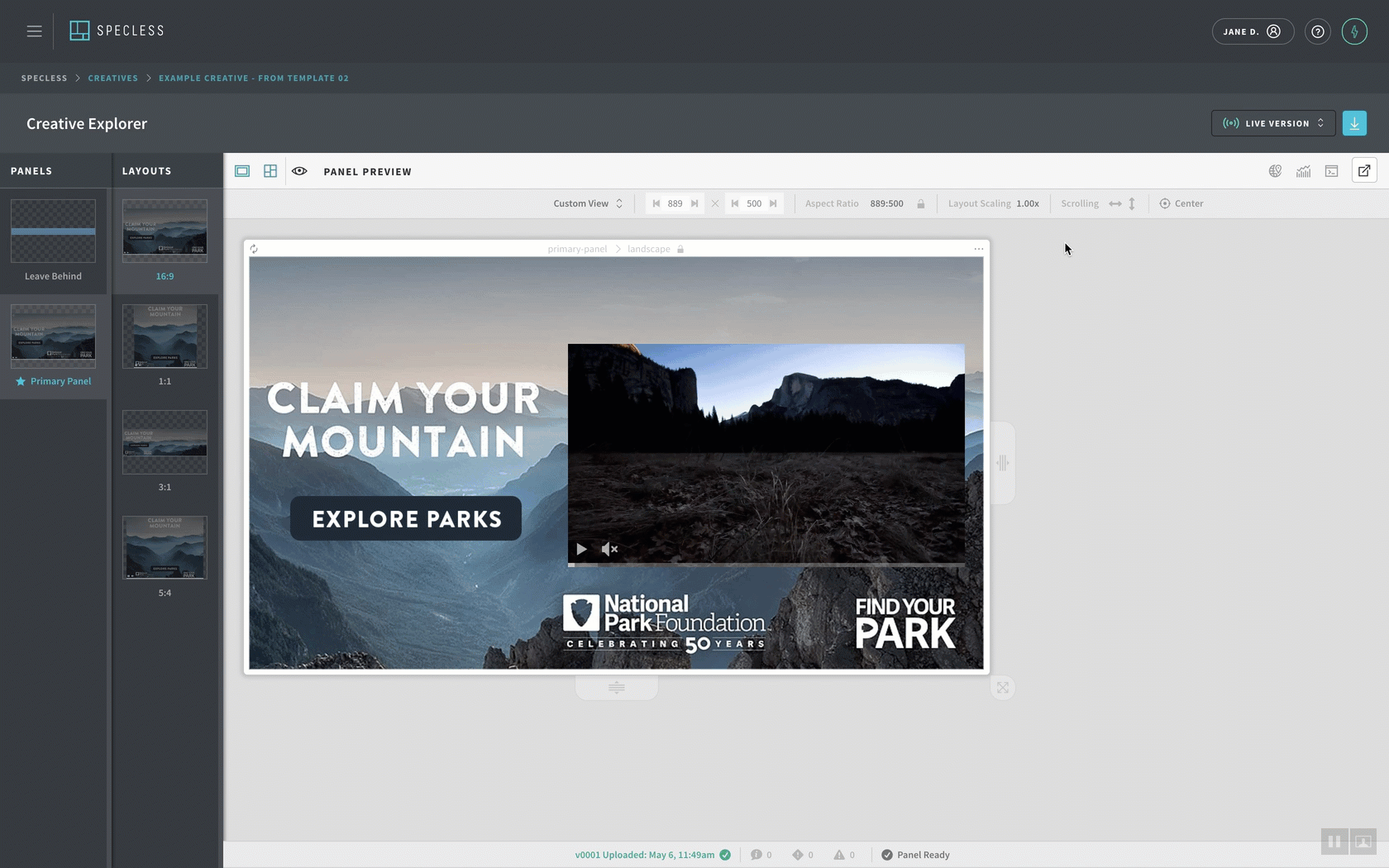Switch to grid multi-panel view icon

[270, 171]
